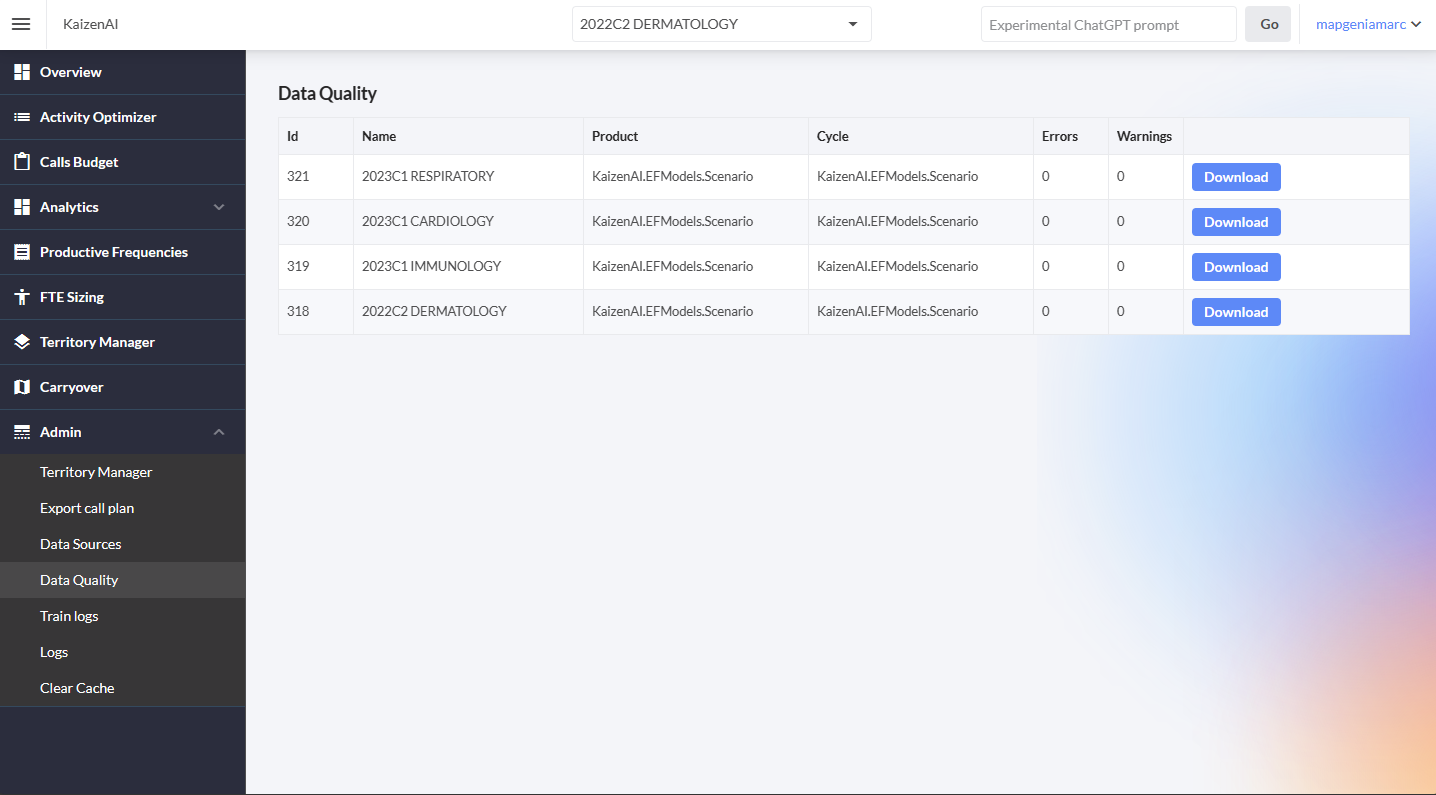Screen dimensions: 1436x795
Task: Click the Carryover map icon
Action: [x=21, y=387]
